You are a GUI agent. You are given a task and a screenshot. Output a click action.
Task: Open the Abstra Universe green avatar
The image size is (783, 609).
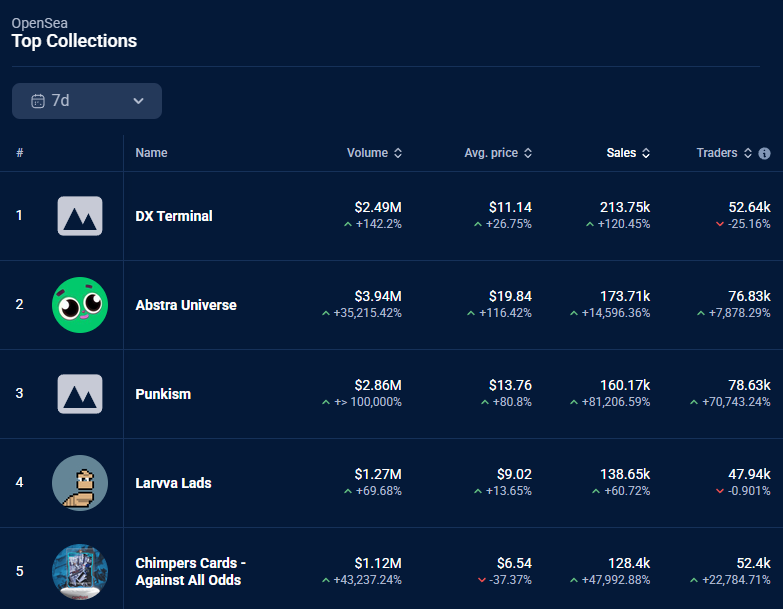pyautogui.click(x=80, y=305)
